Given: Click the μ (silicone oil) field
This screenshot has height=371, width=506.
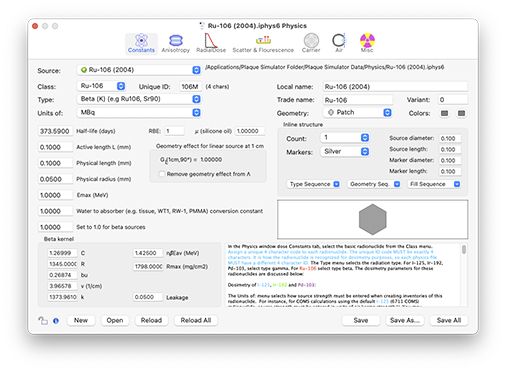Looking at the screenshot, I should coord(250,131).
